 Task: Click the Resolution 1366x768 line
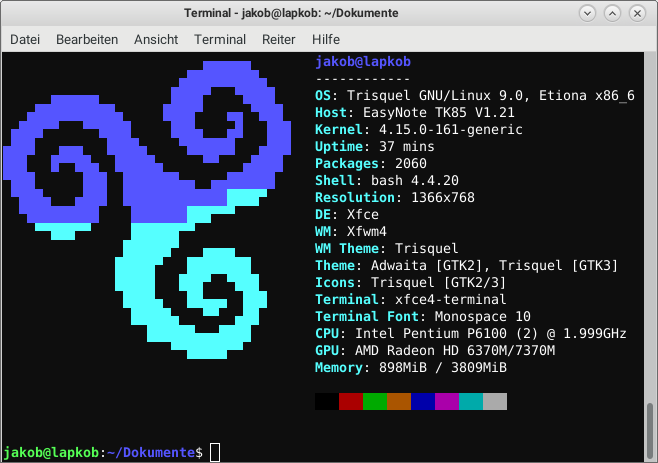click(x=395, y=198)
